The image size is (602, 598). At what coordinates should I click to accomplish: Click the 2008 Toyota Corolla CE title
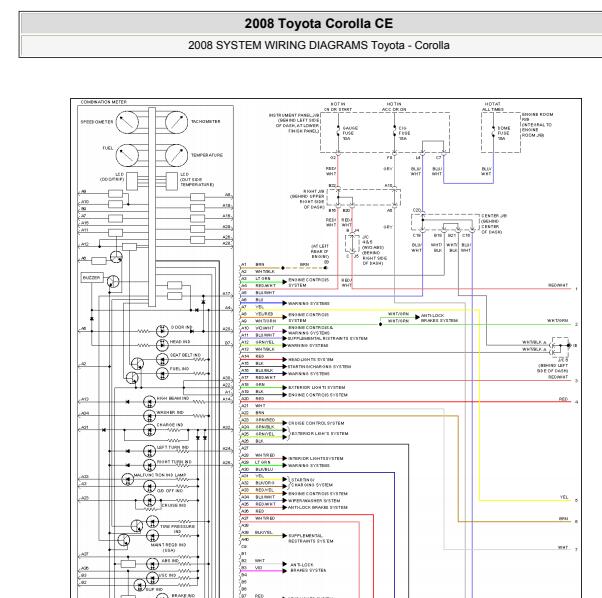coord(319,23)
